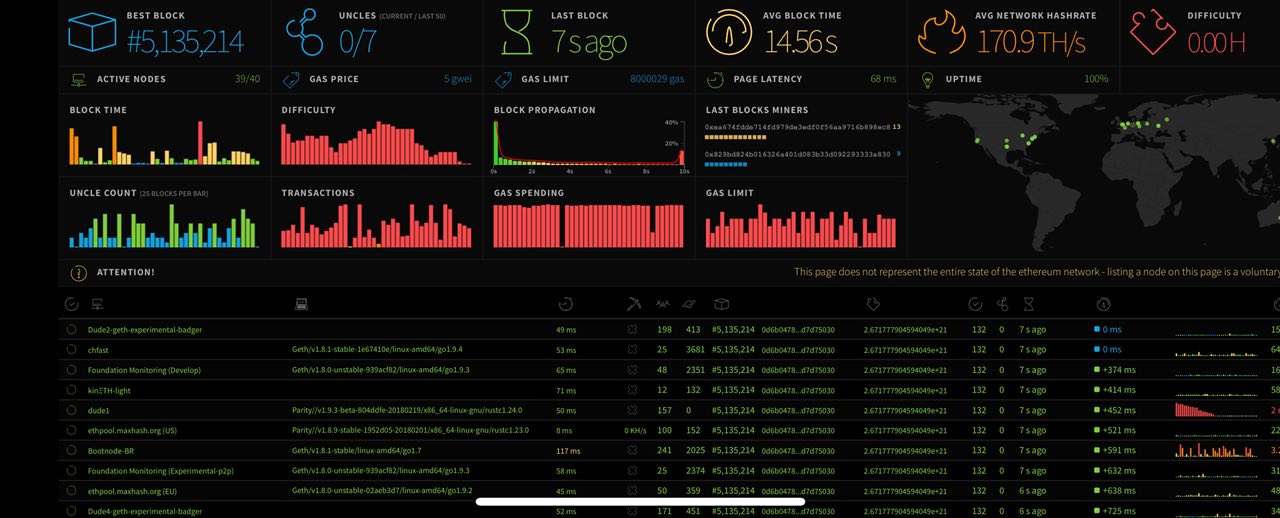
Task: Open the Best Block cube stat
Action: coord(93,33)
